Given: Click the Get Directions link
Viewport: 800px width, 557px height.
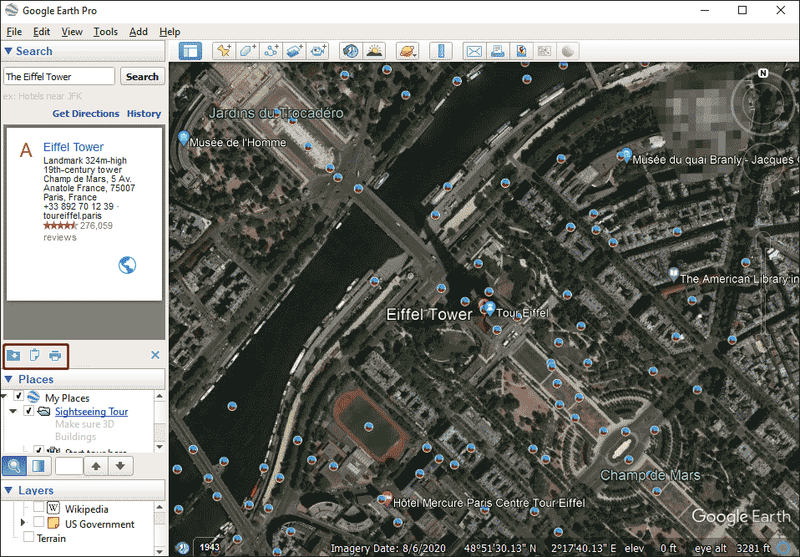Looking at the screenshot, I should [86, 113].
